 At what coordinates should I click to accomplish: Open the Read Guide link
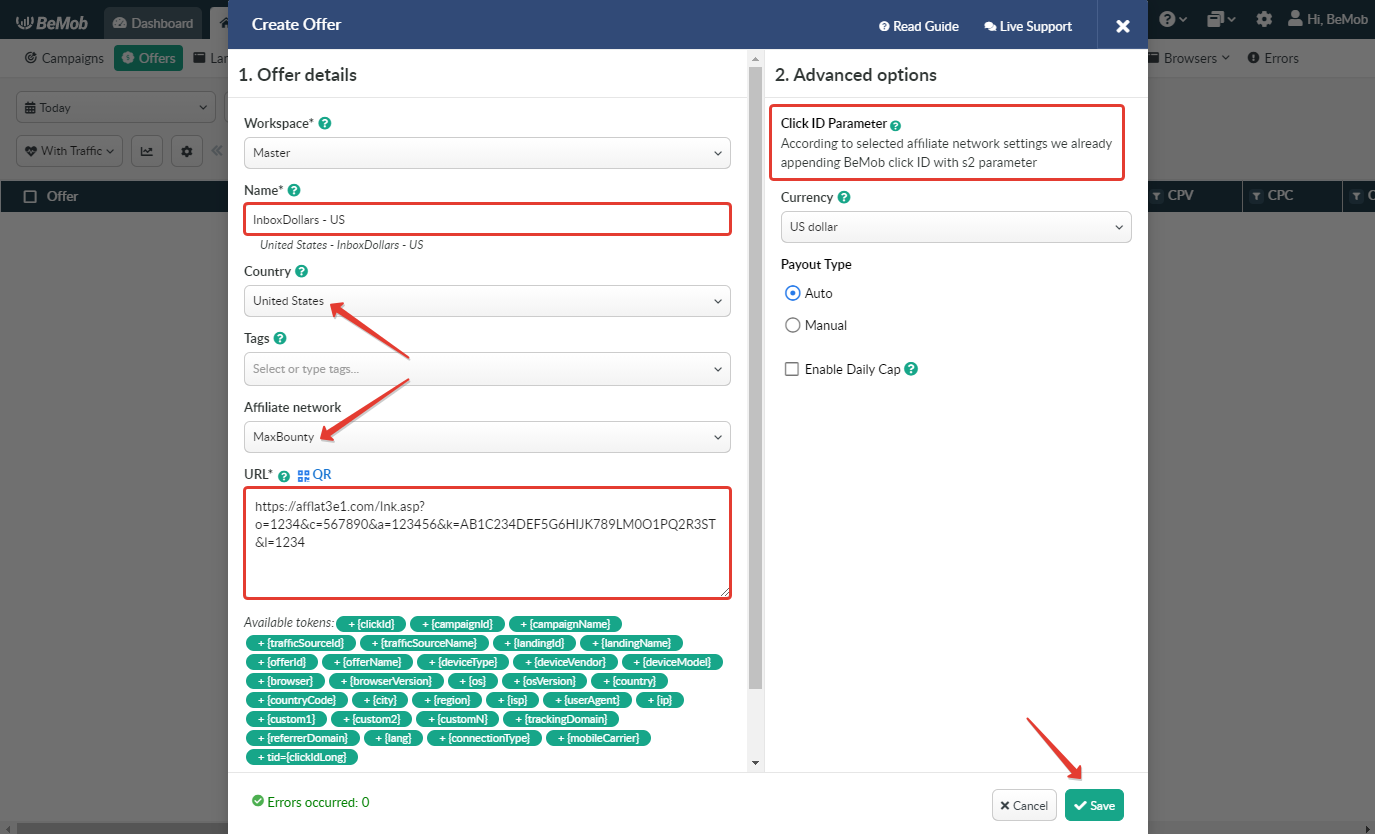click(919, 26)
